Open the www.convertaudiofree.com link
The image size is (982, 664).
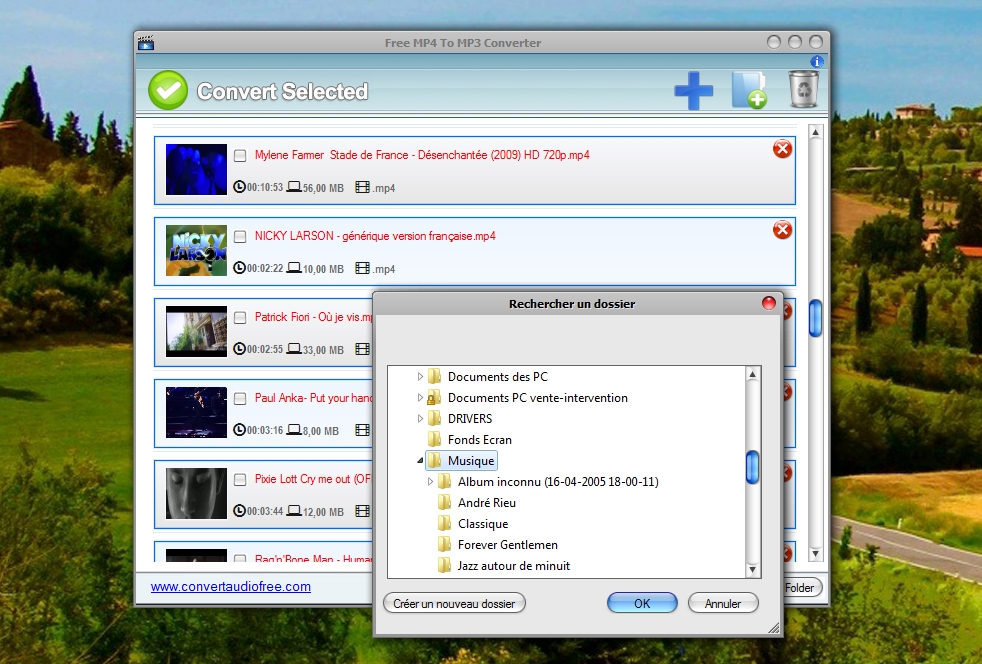pyautogui.click(x=230, y=586)
